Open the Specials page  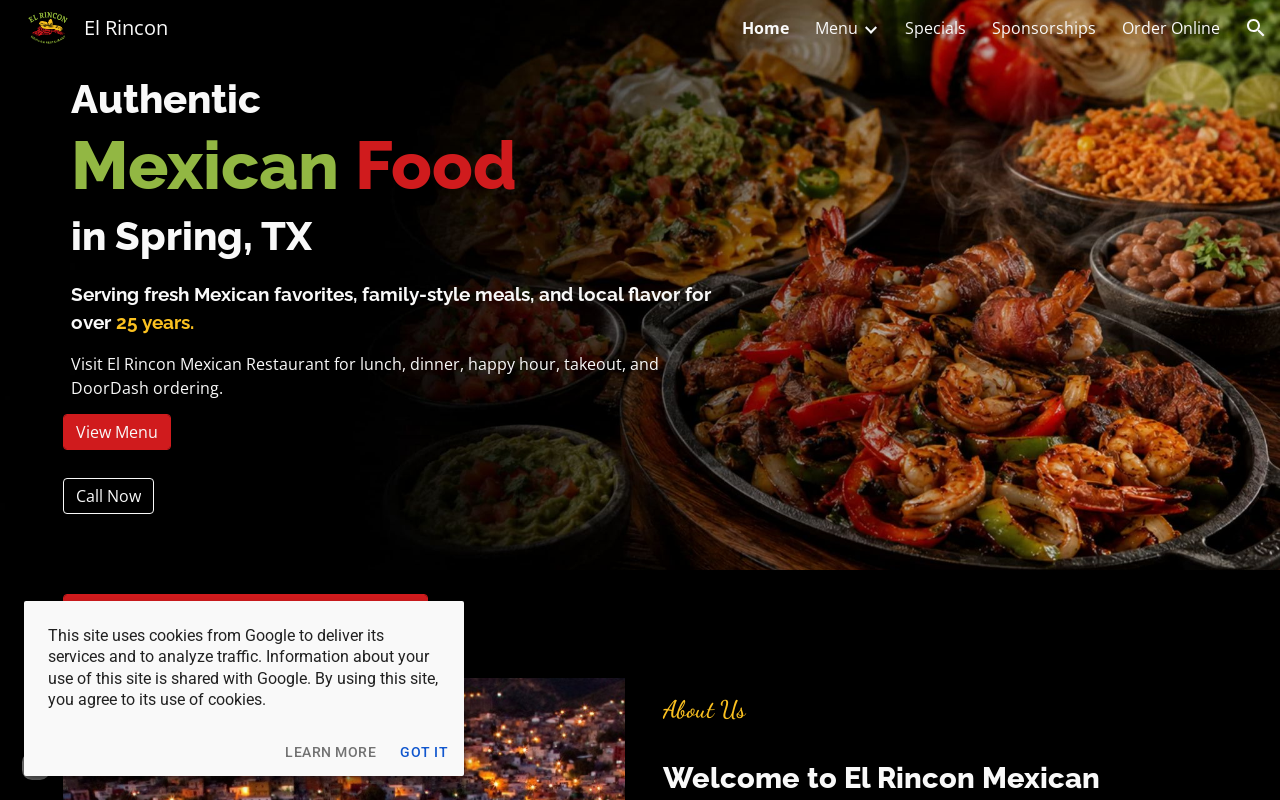[935, 28]
